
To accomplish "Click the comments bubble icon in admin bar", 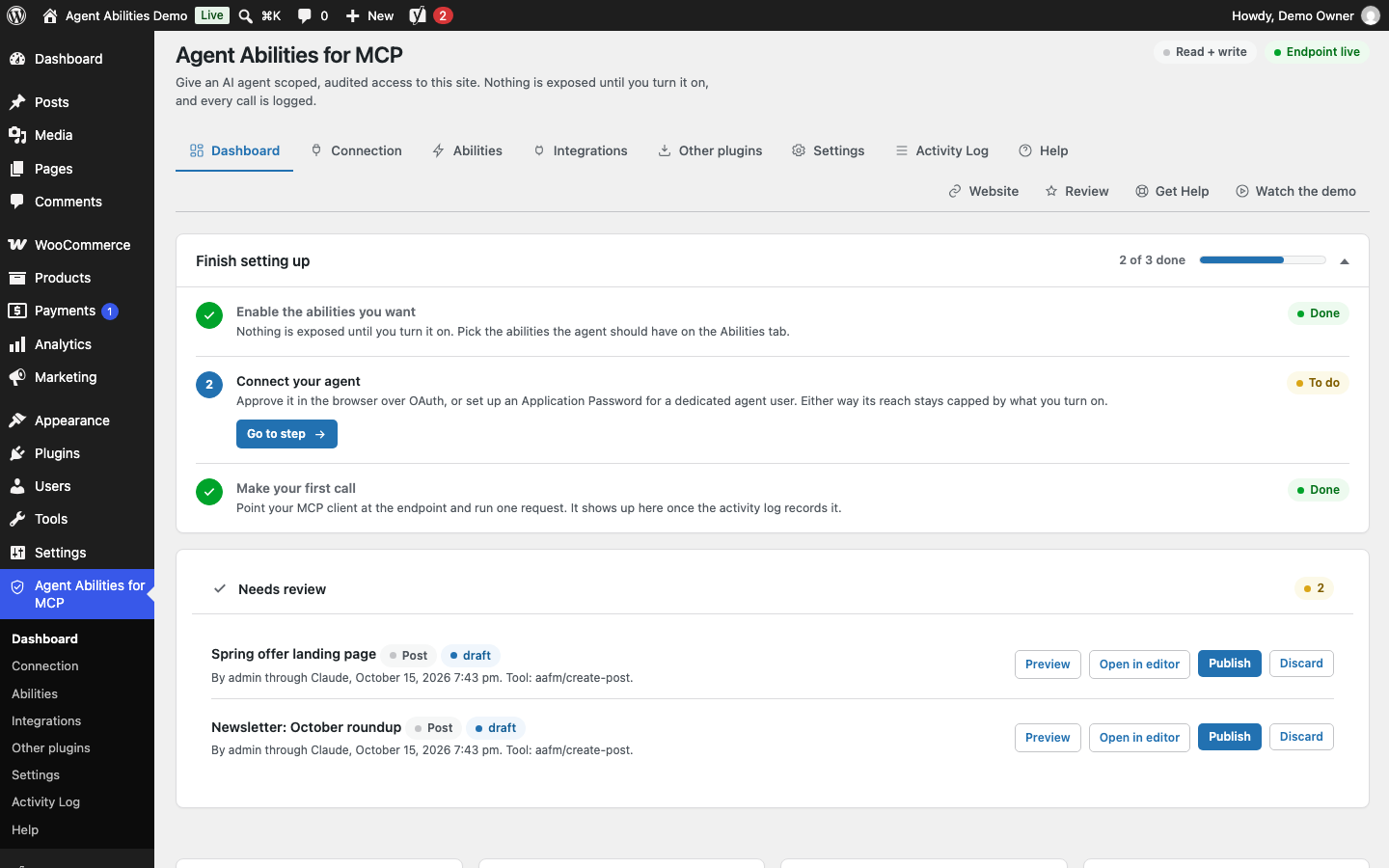I will 305,15.
